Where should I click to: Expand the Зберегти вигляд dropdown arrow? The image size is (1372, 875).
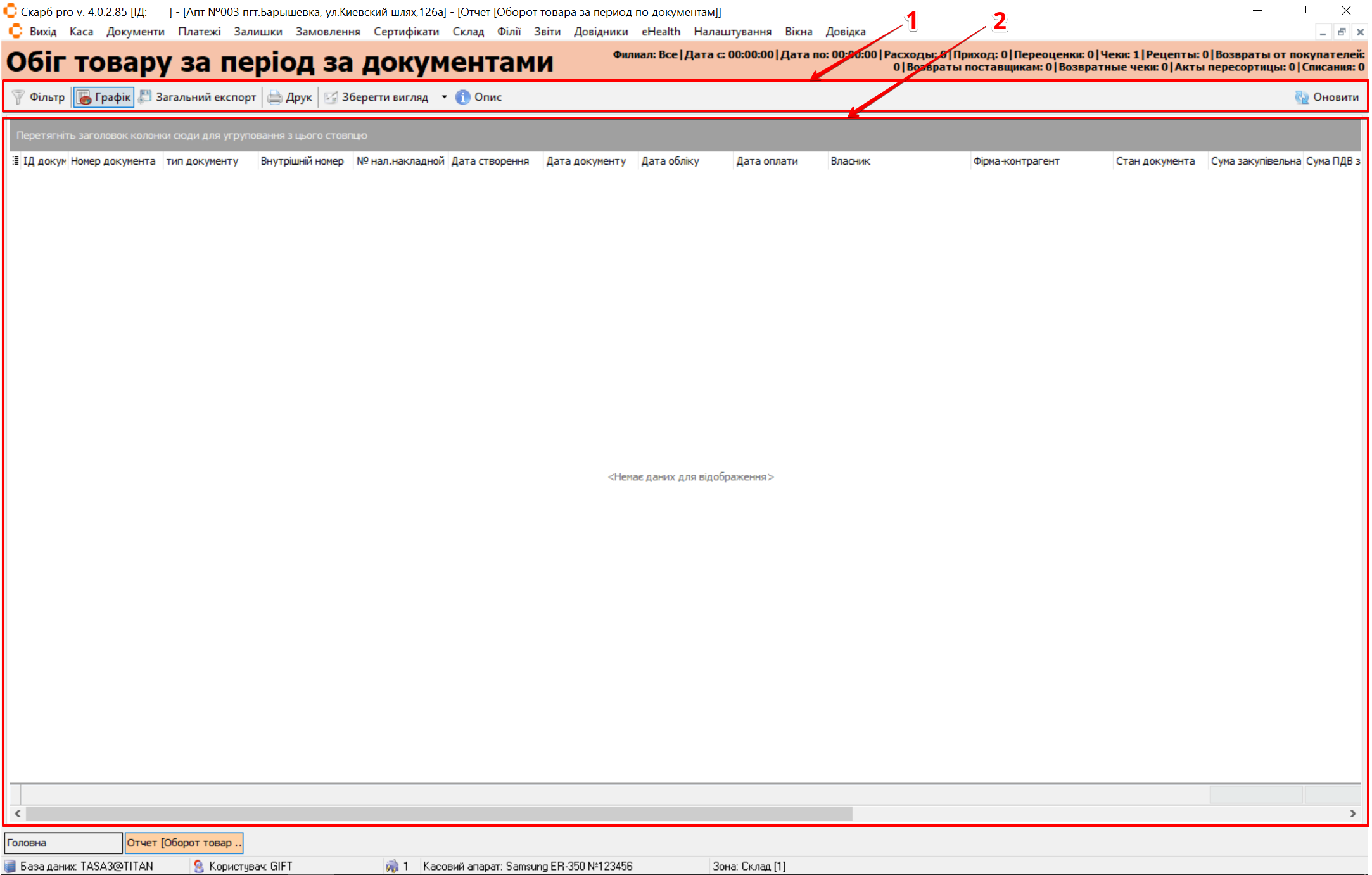[x=444, y=97]
